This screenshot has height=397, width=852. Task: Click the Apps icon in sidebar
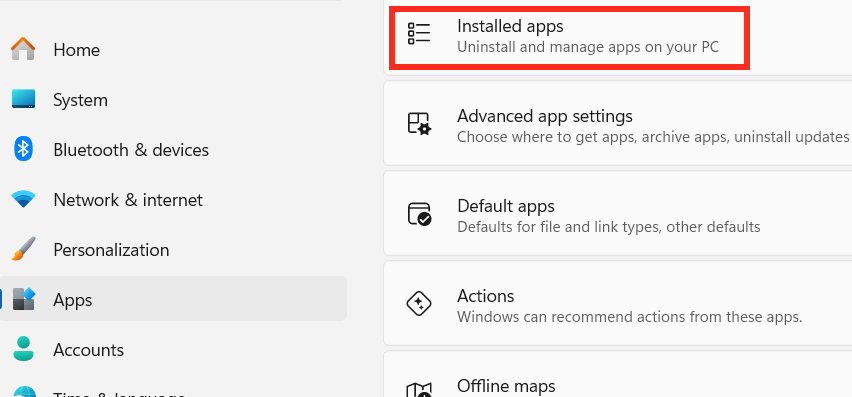pyautogui.click(x=23, y=299)
